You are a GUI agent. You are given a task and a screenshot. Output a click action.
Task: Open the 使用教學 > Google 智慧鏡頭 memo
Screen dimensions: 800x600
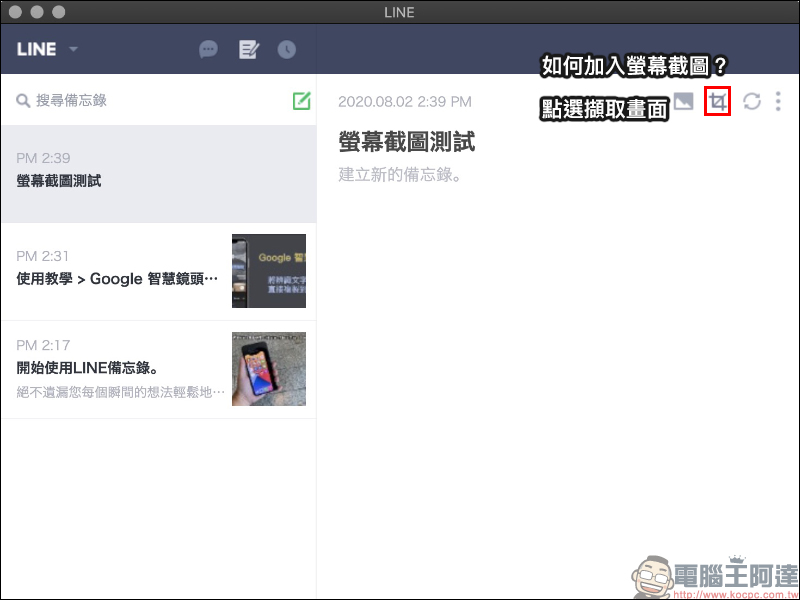coord(159,271)
